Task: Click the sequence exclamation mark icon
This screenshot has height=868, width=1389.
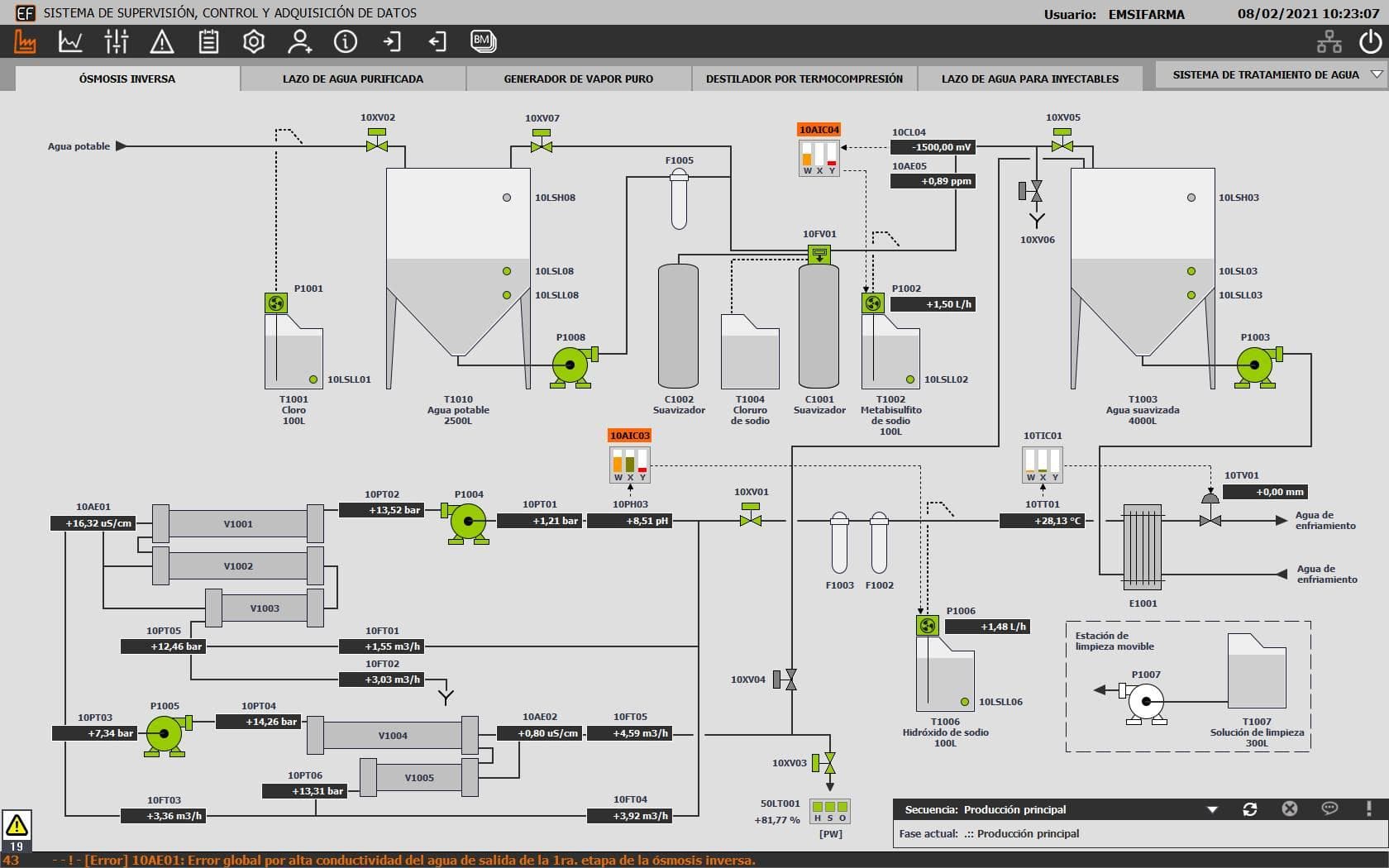Action: (1369, 808)
